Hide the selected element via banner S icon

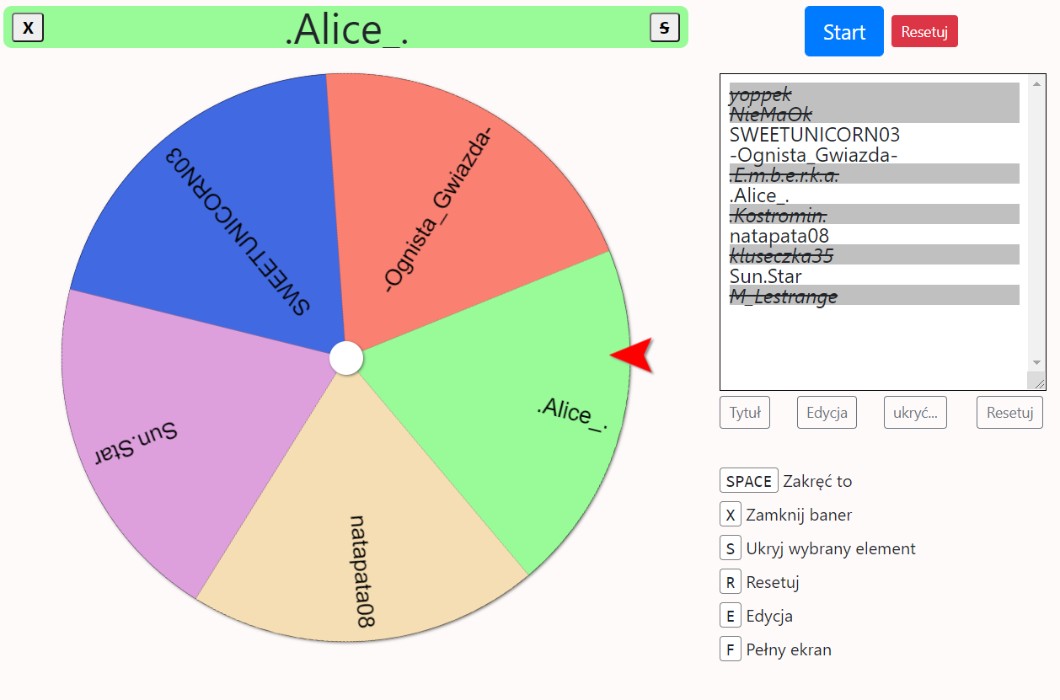coord(665,28)
